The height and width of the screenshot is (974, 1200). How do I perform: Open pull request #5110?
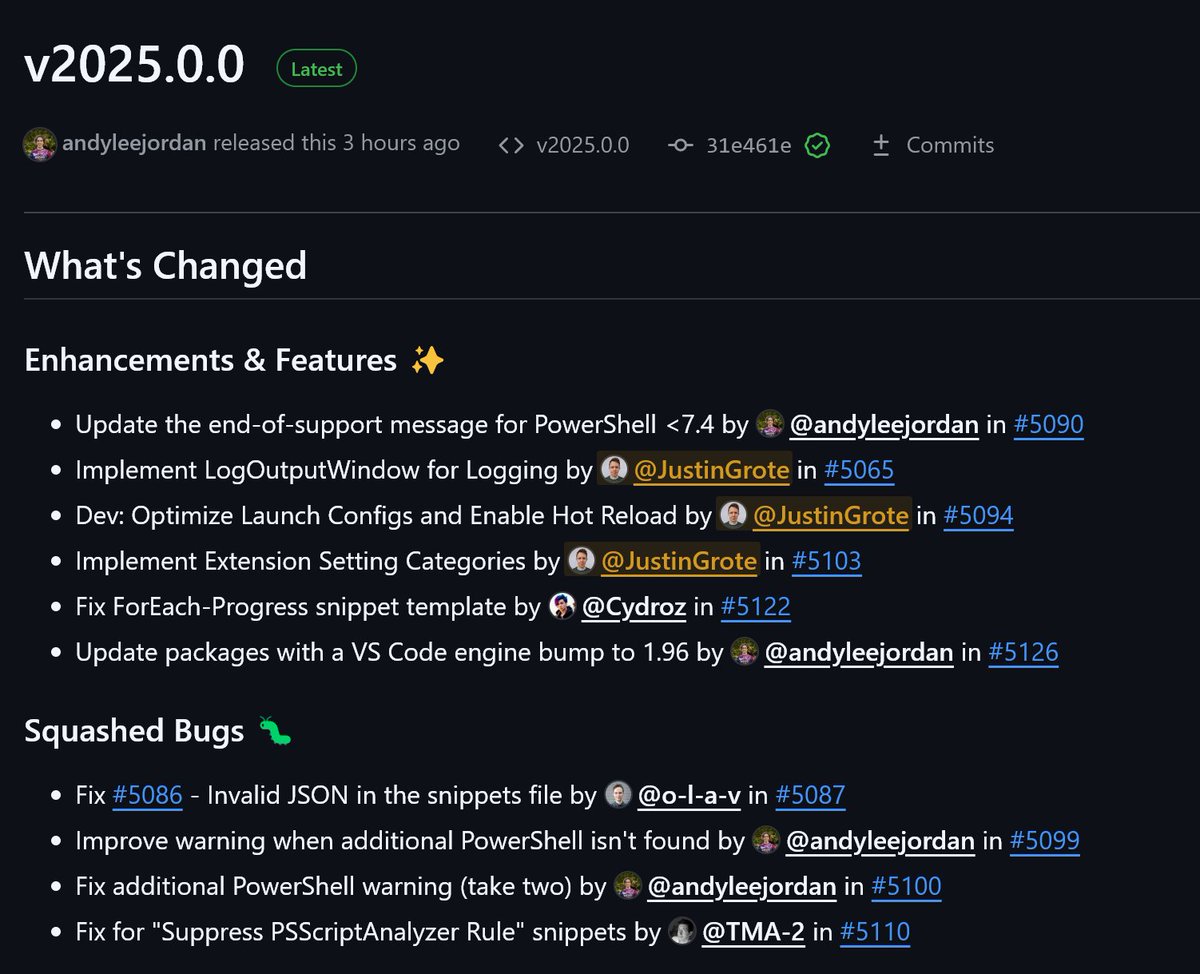coord(874,933)
